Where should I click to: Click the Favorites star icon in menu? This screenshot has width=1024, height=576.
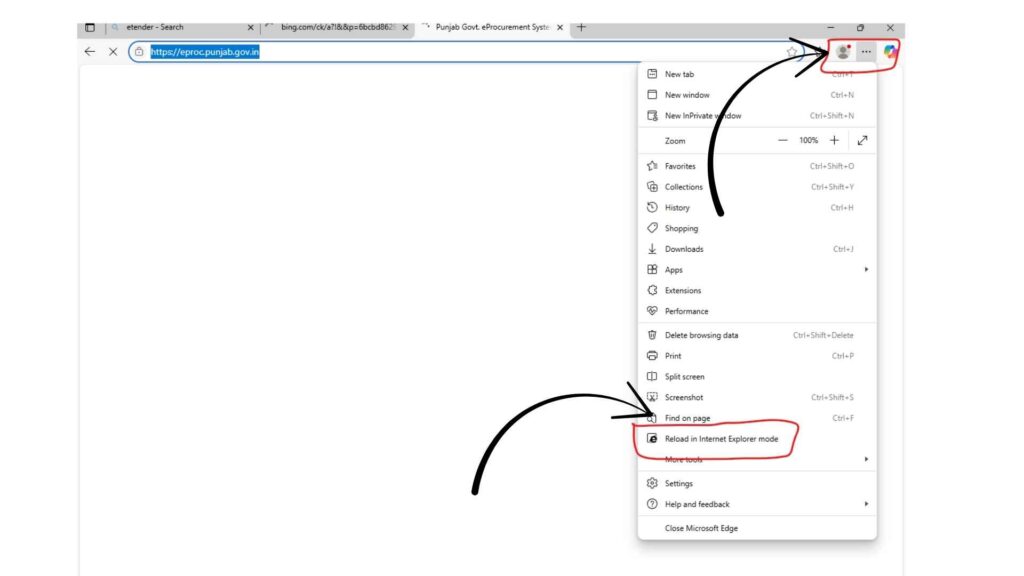(652, 166)
